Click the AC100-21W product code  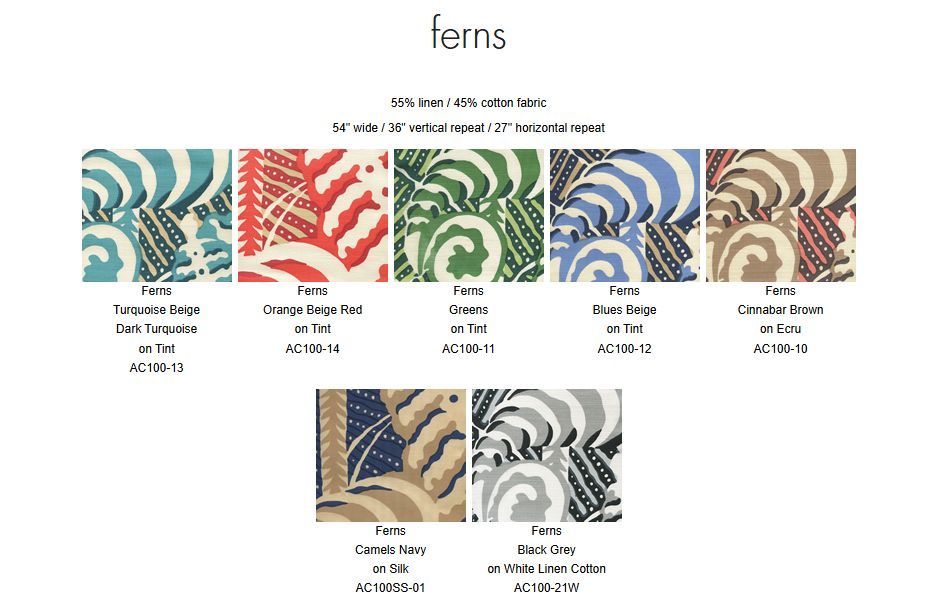546,588
